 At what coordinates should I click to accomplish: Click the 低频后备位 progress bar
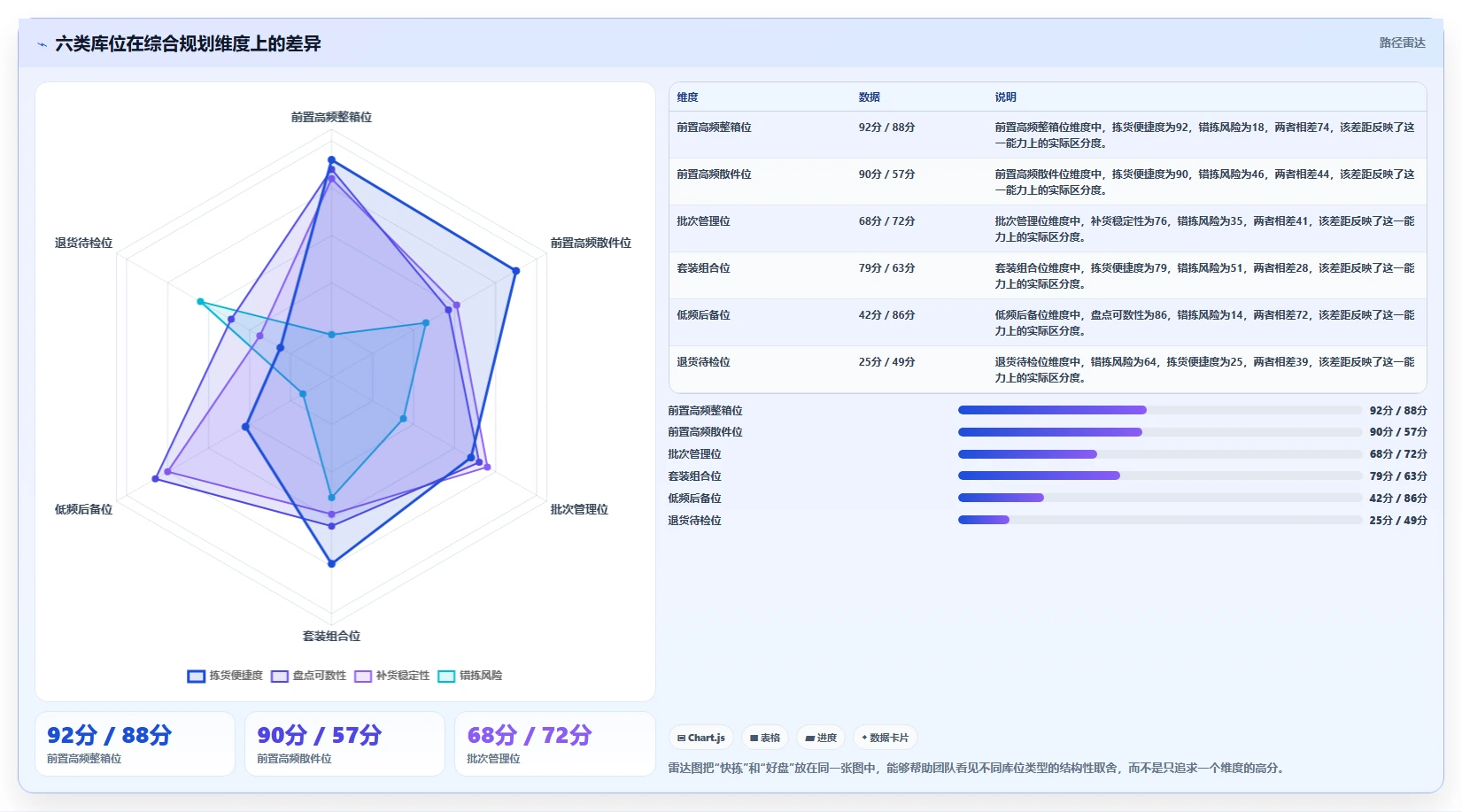tap(1160, 498)
